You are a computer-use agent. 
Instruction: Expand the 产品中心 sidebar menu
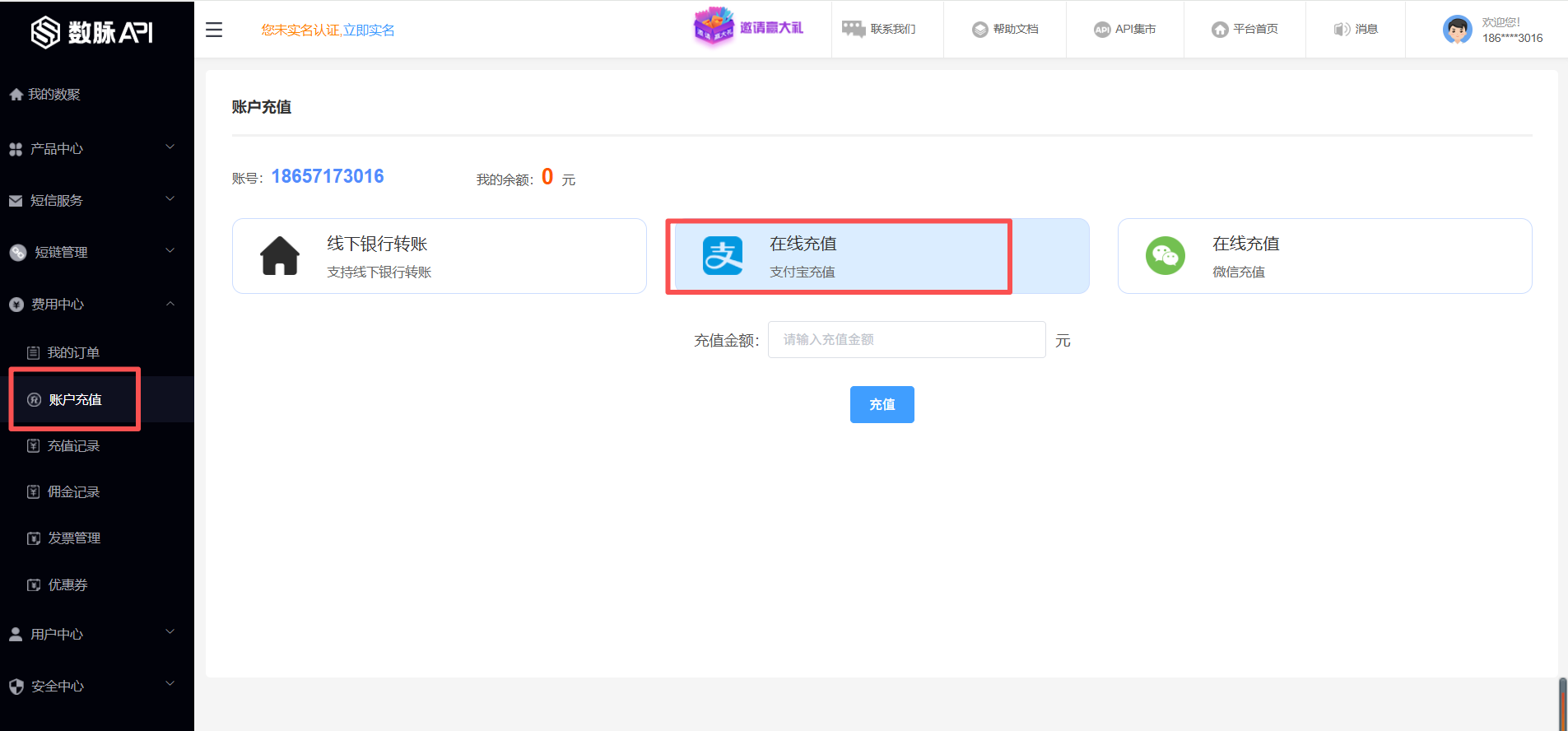click(92, 149)
